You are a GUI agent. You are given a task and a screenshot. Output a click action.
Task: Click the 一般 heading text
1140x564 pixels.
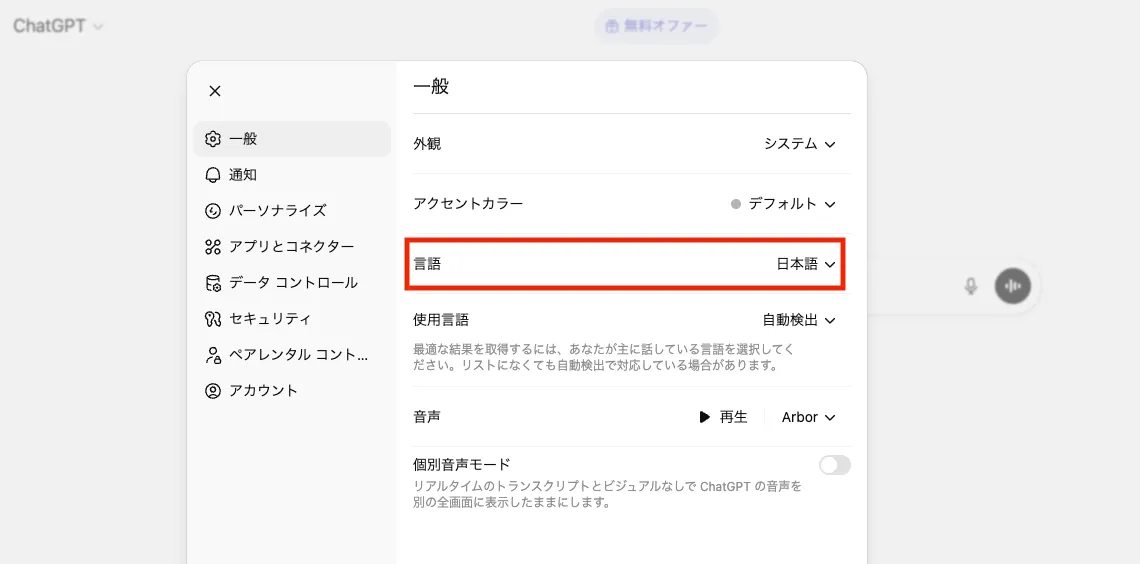[431, 86]
